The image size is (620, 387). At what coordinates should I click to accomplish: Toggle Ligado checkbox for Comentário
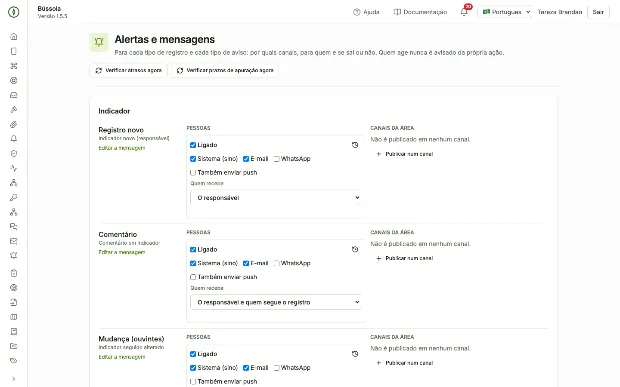[193, 249]
